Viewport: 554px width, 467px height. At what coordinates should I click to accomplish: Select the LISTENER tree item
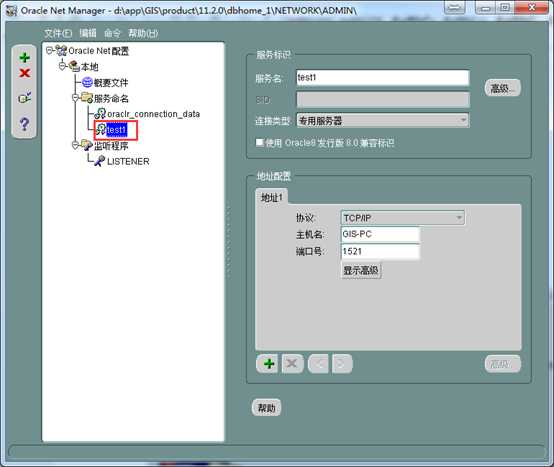click(128, 161)
